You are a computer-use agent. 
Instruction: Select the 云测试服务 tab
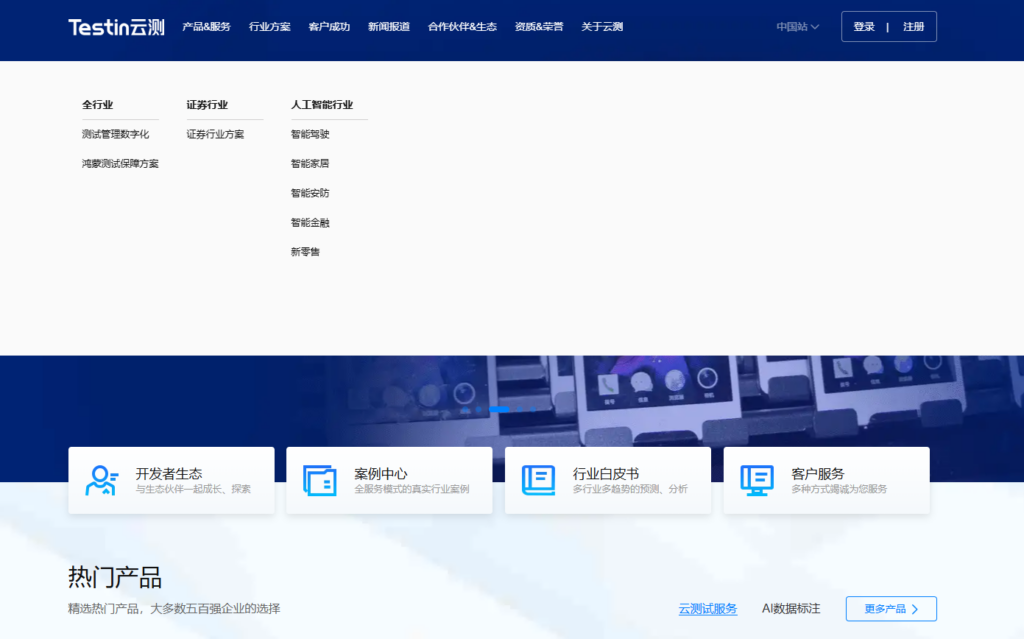pyautogui.click(x=707, y=606)
